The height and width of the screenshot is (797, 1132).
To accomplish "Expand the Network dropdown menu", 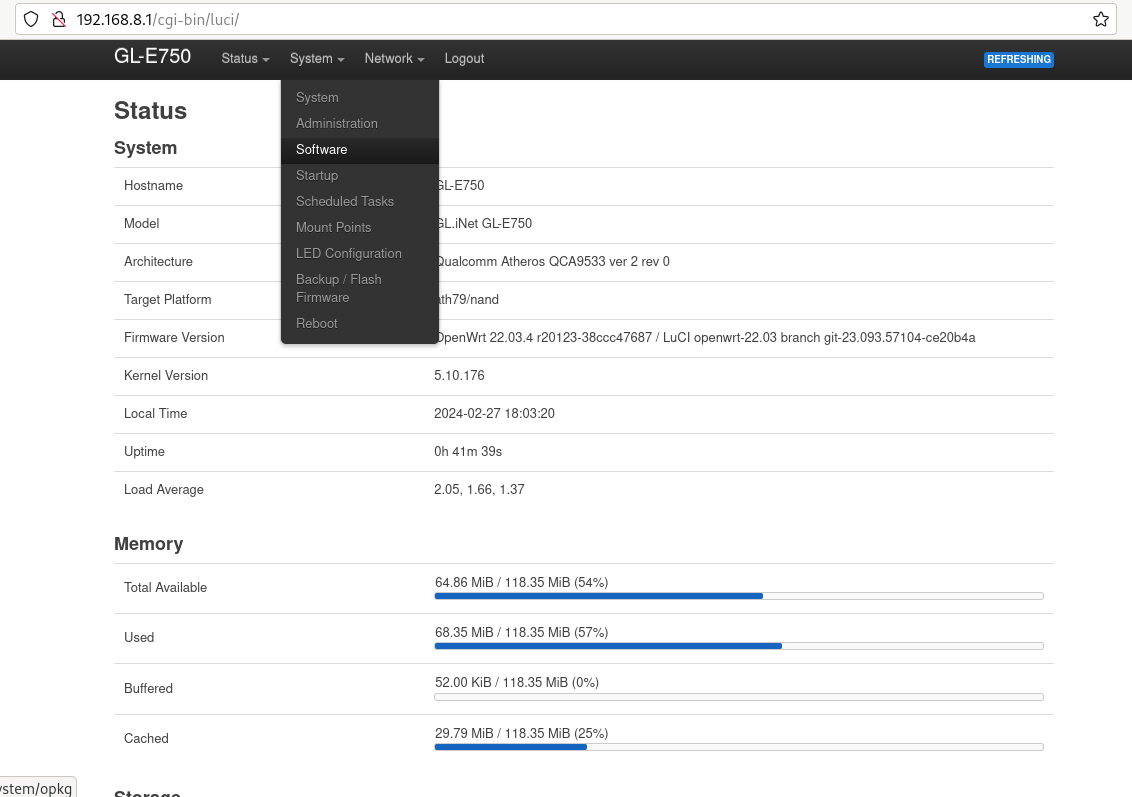I will click(x=394, y=59).
